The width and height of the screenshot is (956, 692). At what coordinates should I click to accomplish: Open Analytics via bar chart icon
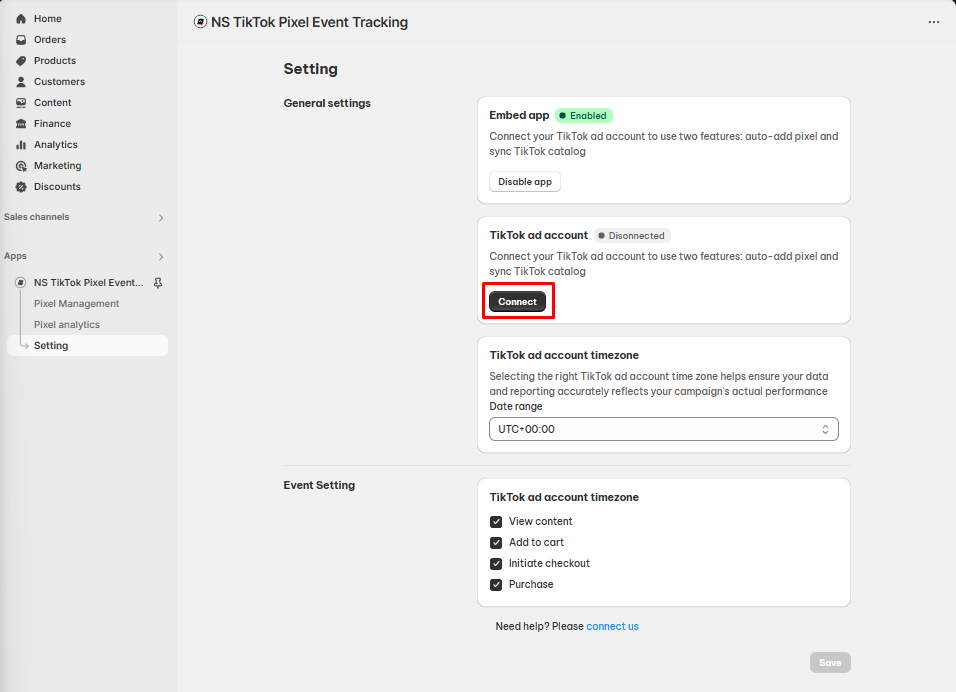click(x=21, y=144)
